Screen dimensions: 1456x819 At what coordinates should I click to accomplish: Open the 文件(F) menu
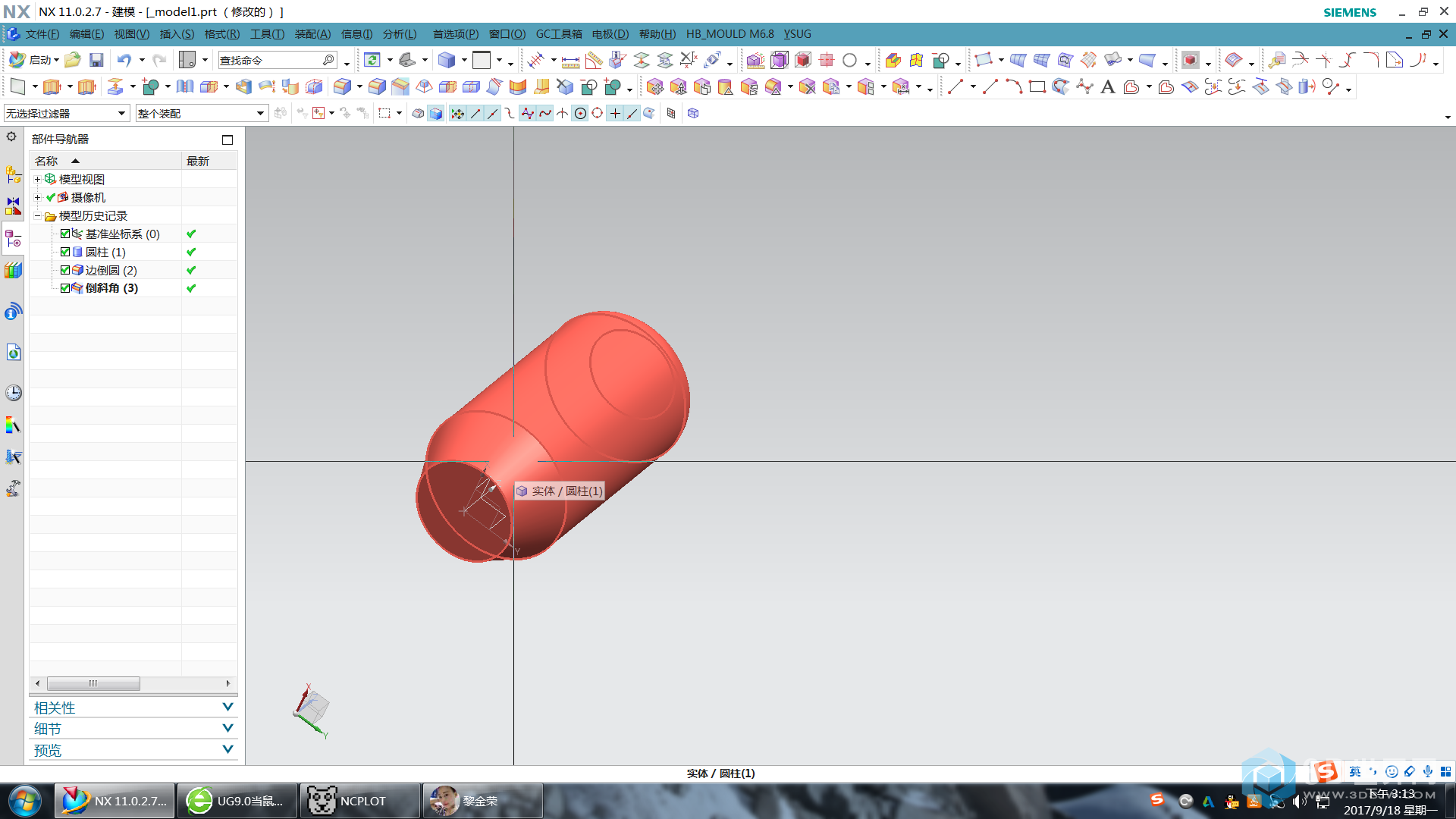click(42, 34)
